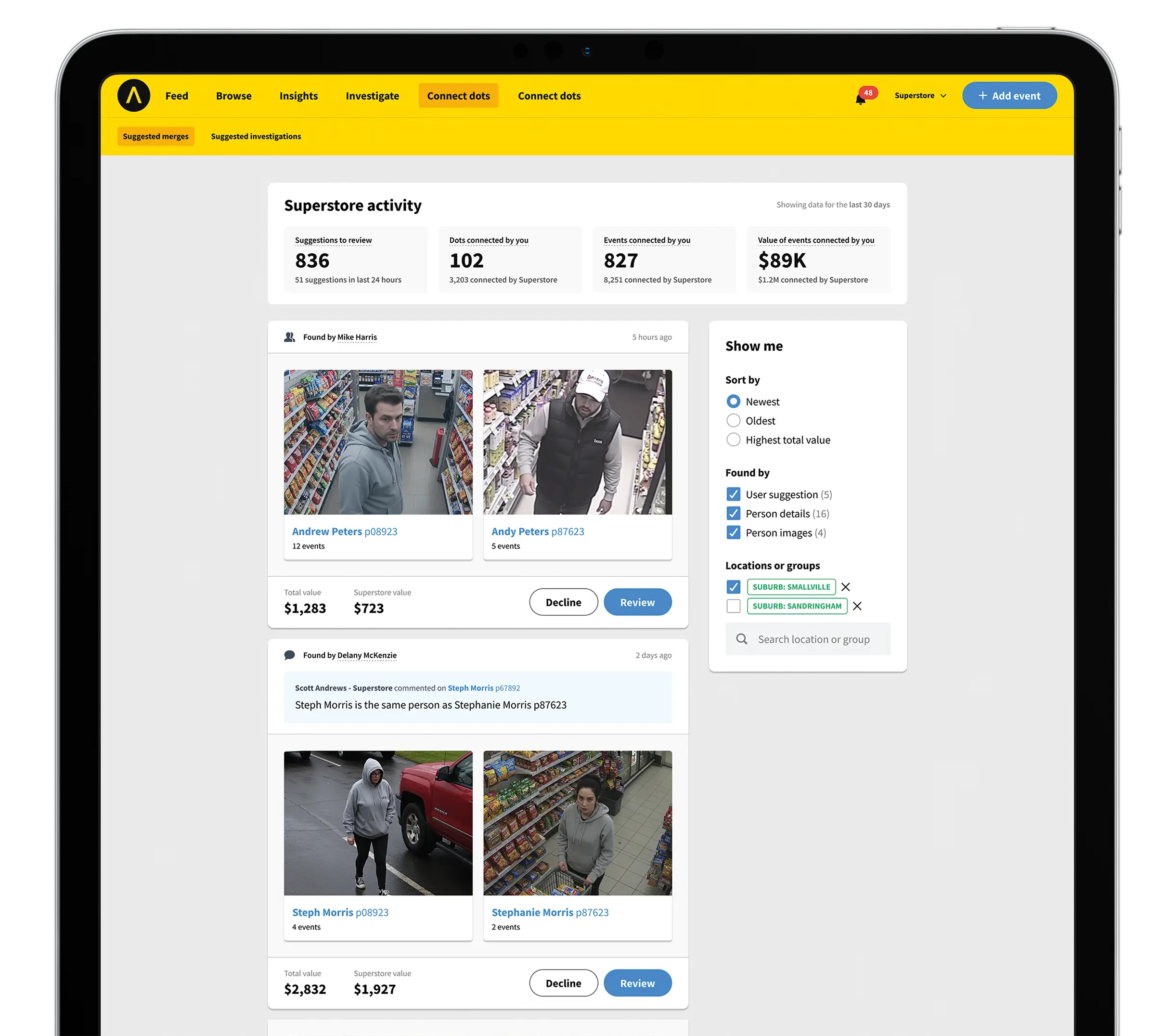Click the comment bubble icon beside Delany McKenzie

289,655
